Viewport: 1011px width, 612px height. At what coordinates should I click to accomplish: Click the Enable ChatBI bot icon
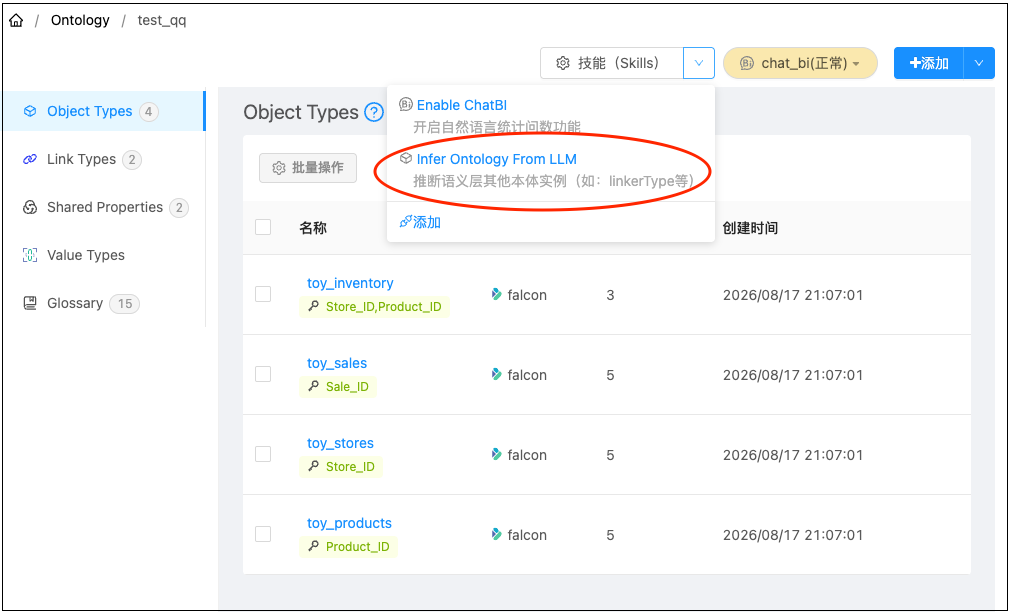click(406, 104)
